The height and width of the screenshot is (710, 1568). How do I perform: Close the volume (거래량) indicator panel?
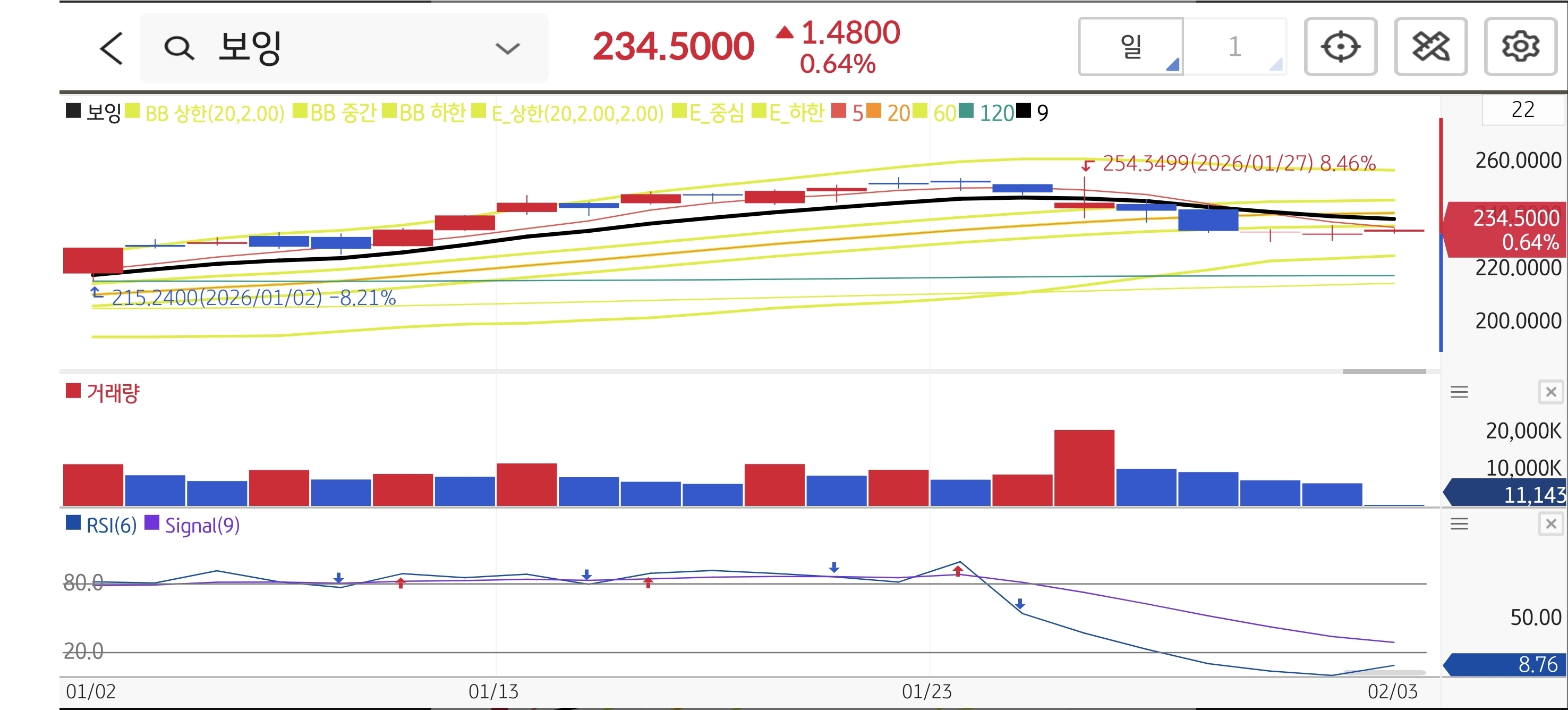tap(1550, 392)
